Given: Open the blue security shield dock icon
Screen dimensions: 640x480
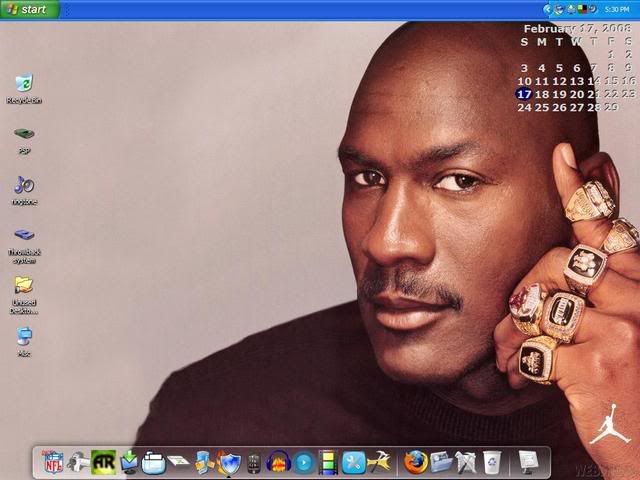Looking at the screenshot, I should click(229, 462).
